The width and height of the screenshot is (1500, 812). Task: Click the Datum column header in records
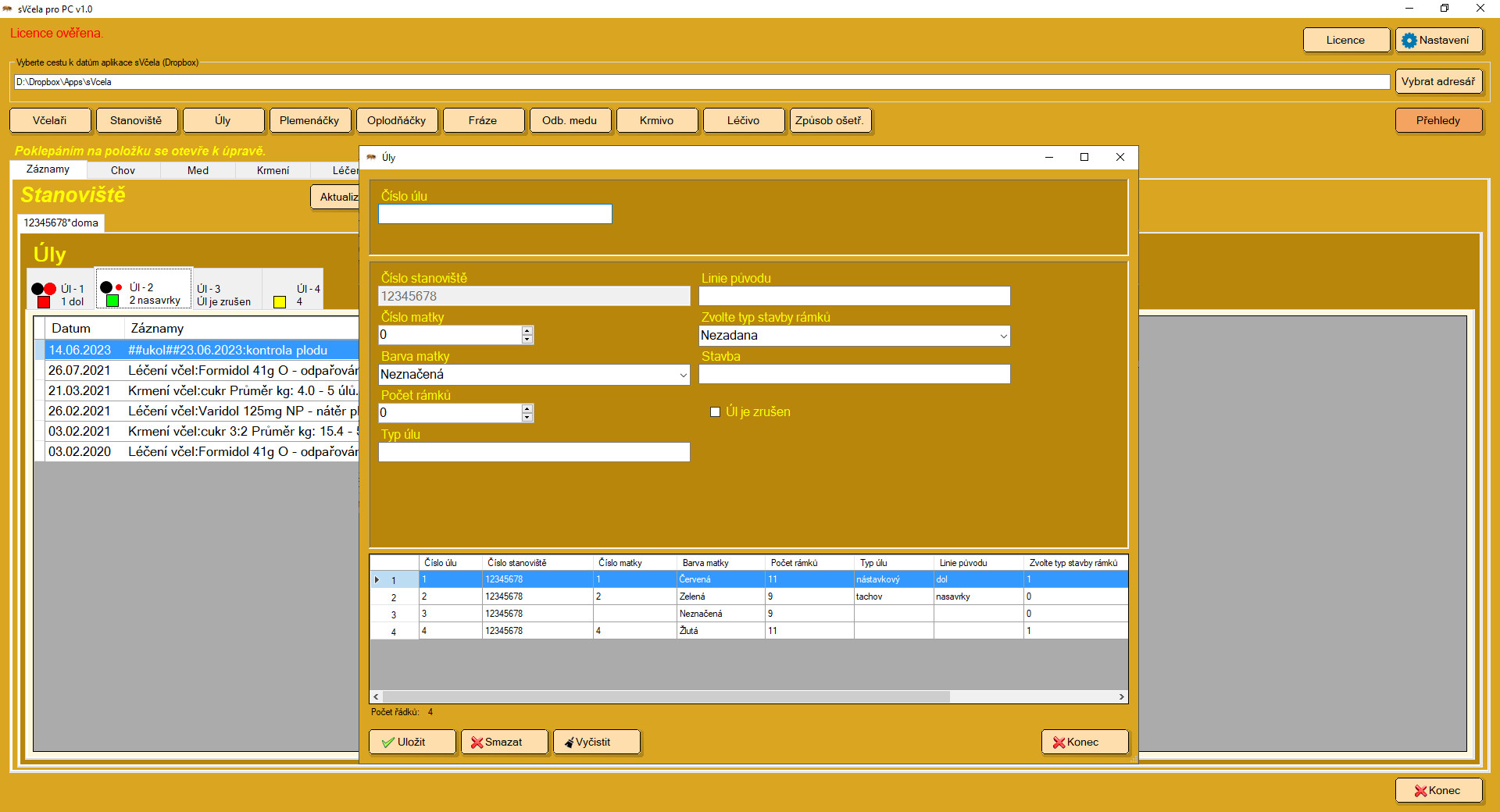coord(84,329)
